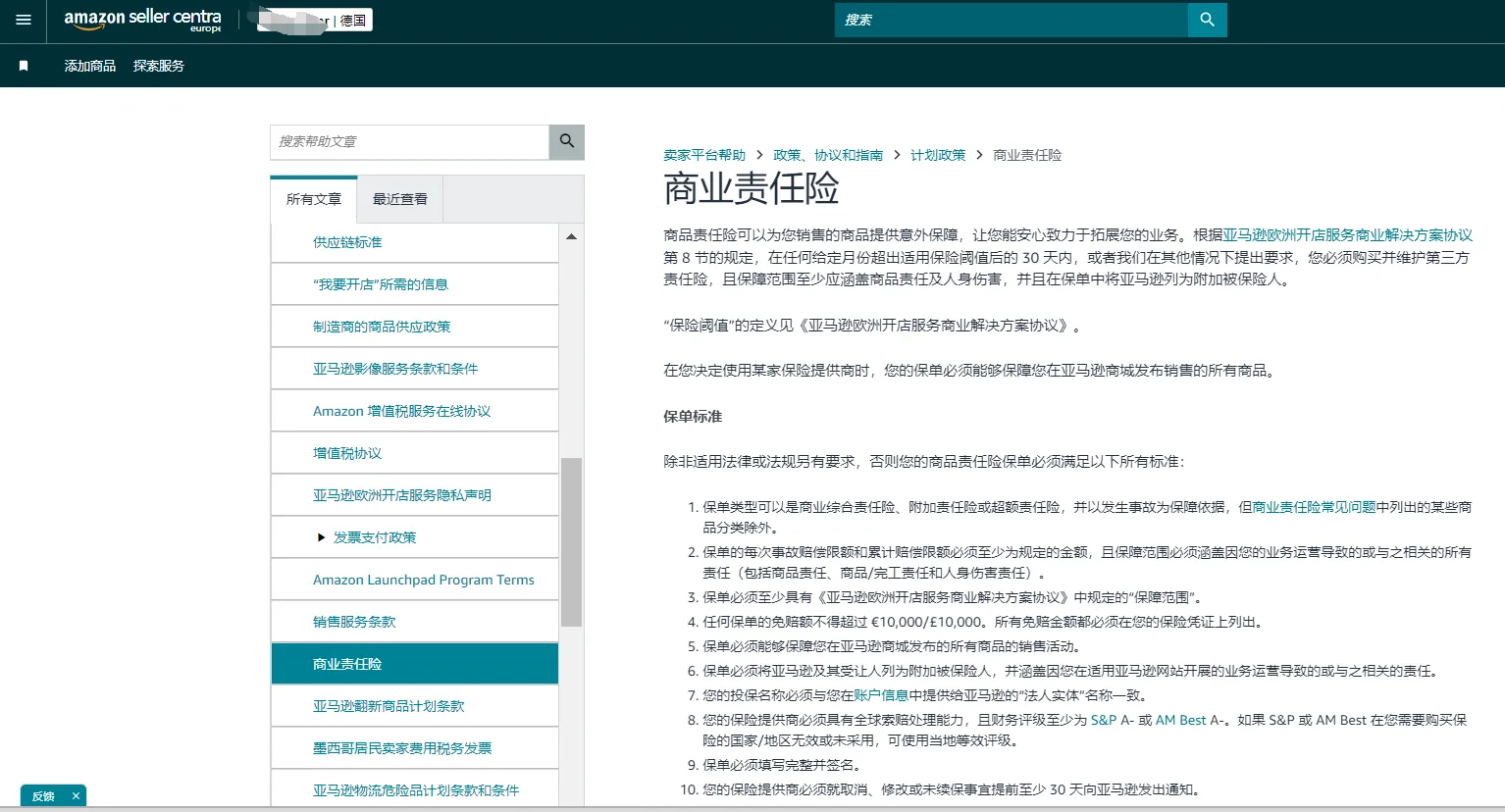Click the help article search icon
The width and height of the screenshot is (1505, 812).
click(566, 141)
